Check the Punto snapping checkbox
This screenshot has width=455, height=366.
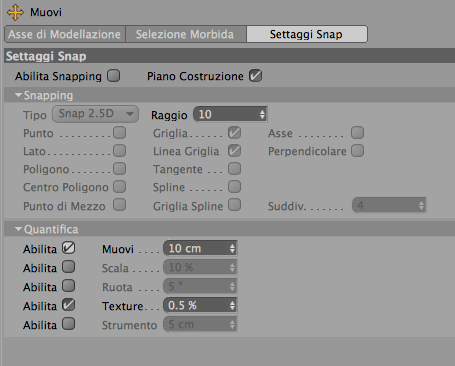pos(120,133)
